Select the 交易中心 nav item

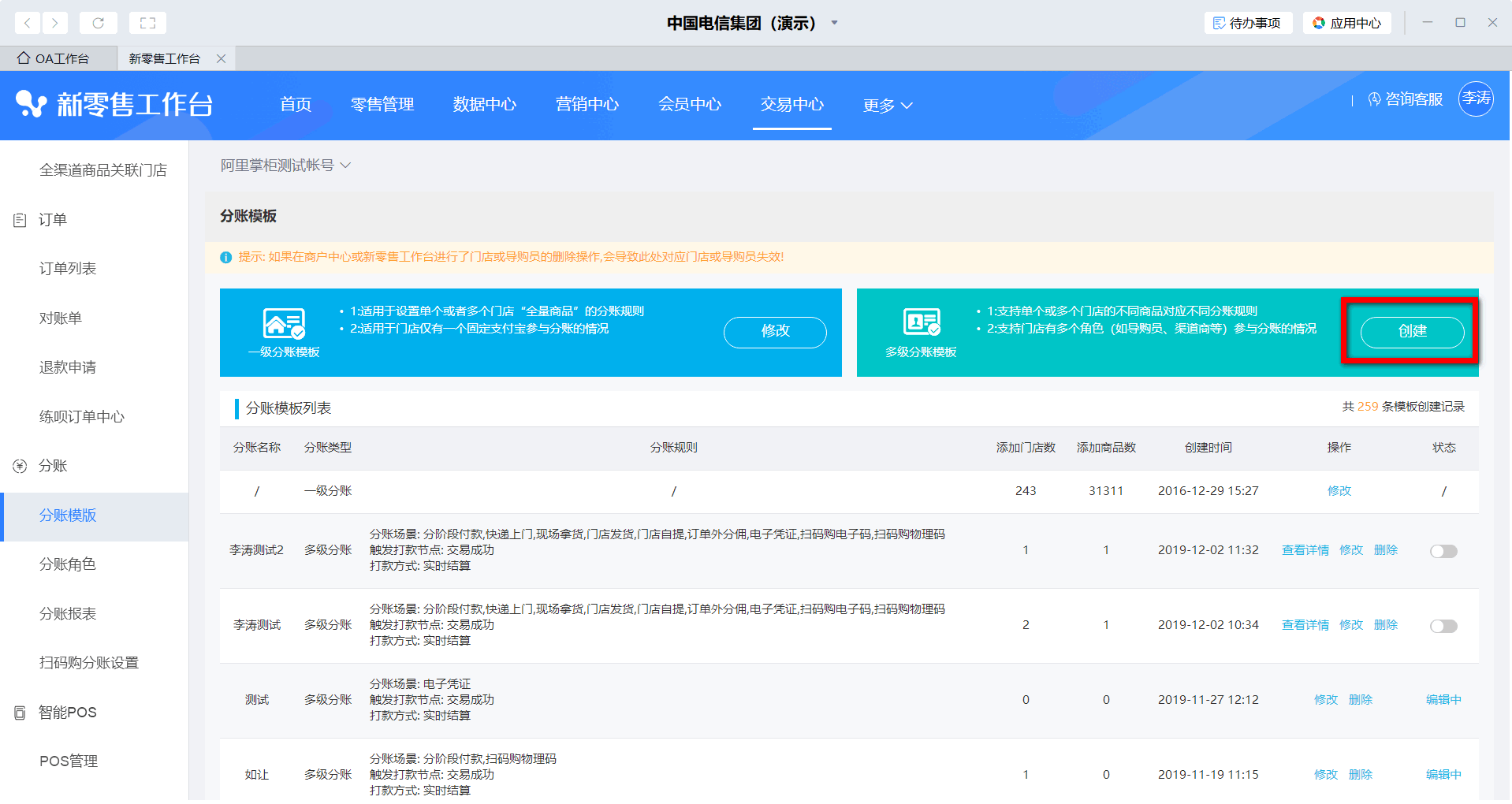pos(792,104)
